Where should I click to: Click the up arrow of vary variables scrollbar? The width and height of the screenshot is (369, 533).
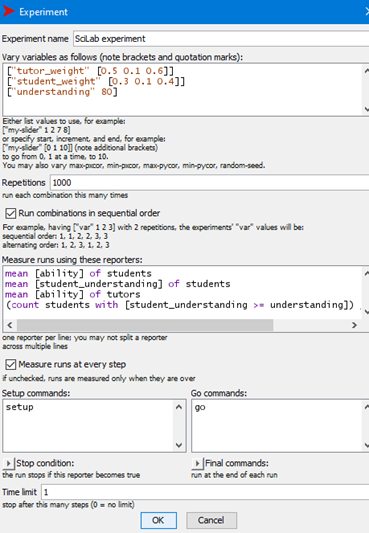coord(366,71)
